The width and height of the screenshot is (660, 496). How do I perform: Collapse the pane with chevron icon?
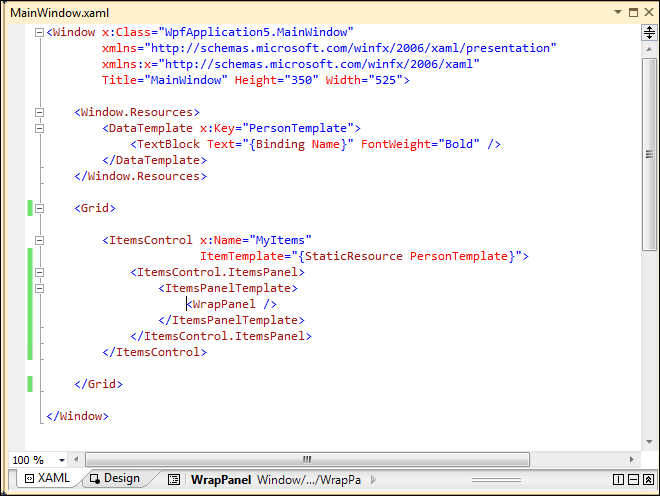(649, 480)
